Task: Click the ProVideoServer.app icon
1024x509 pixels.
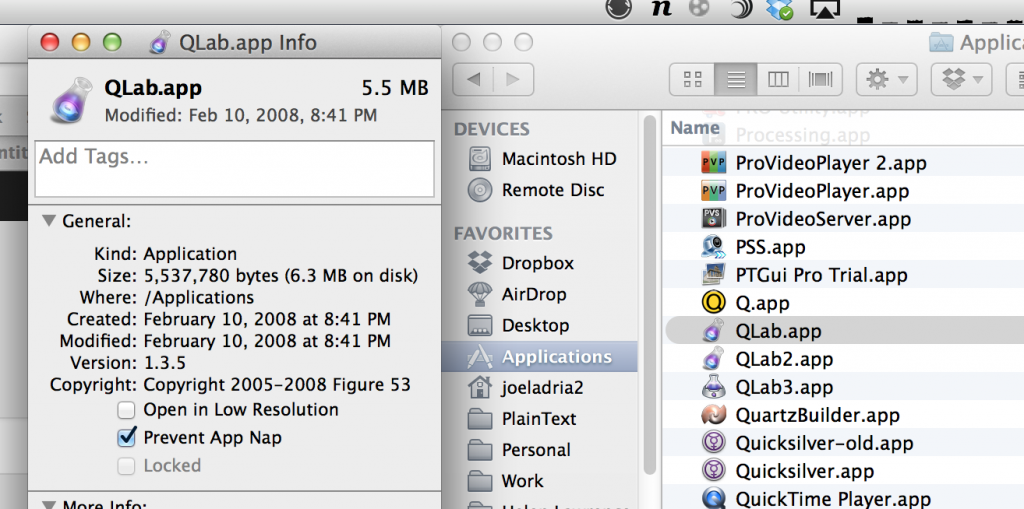Action: (714, 218)
